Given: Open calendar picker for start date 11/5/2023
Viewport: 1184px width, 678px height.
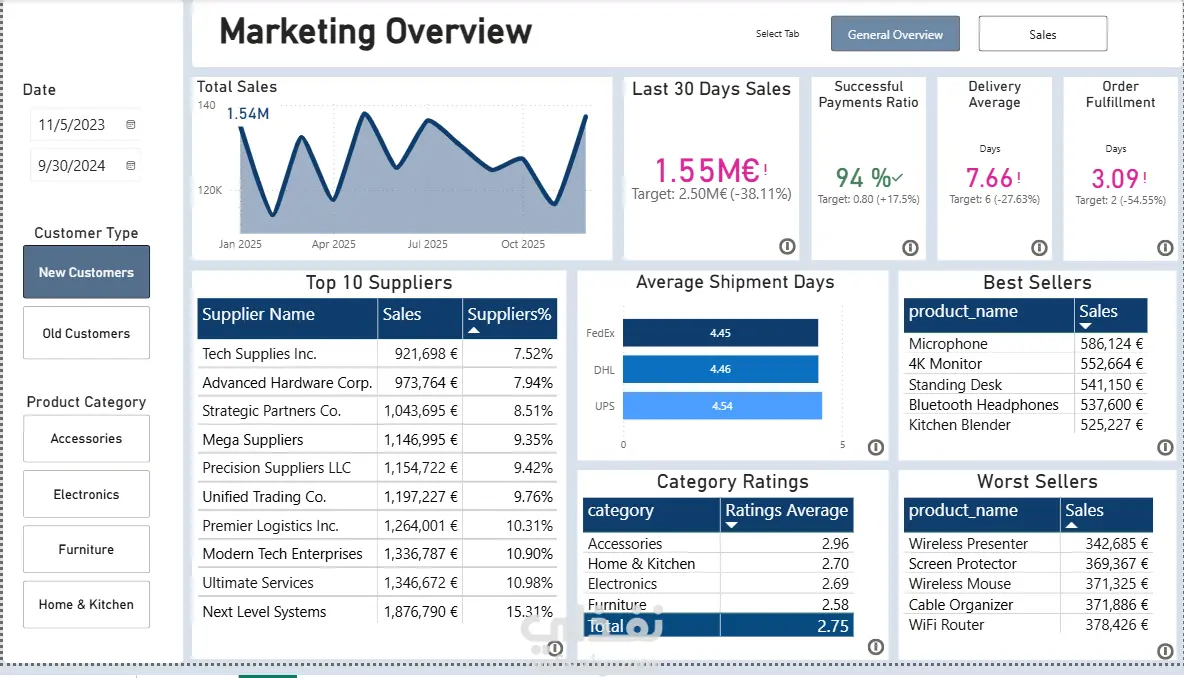Looking at the screenshot, I should click(131, 125).
